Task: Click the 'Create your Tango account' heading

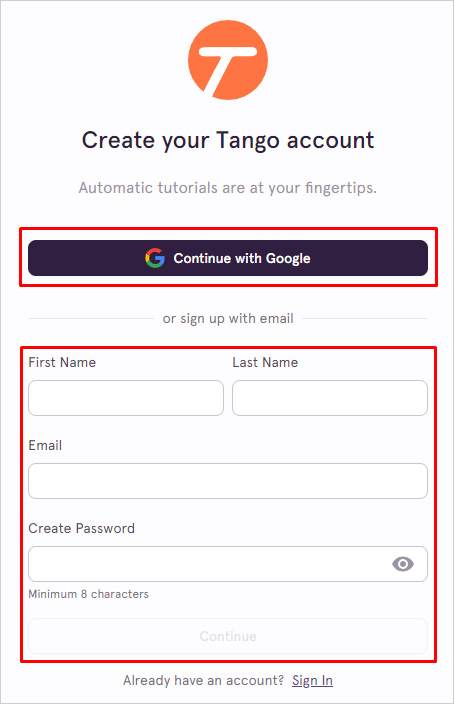Action: (x=228, y=141)
